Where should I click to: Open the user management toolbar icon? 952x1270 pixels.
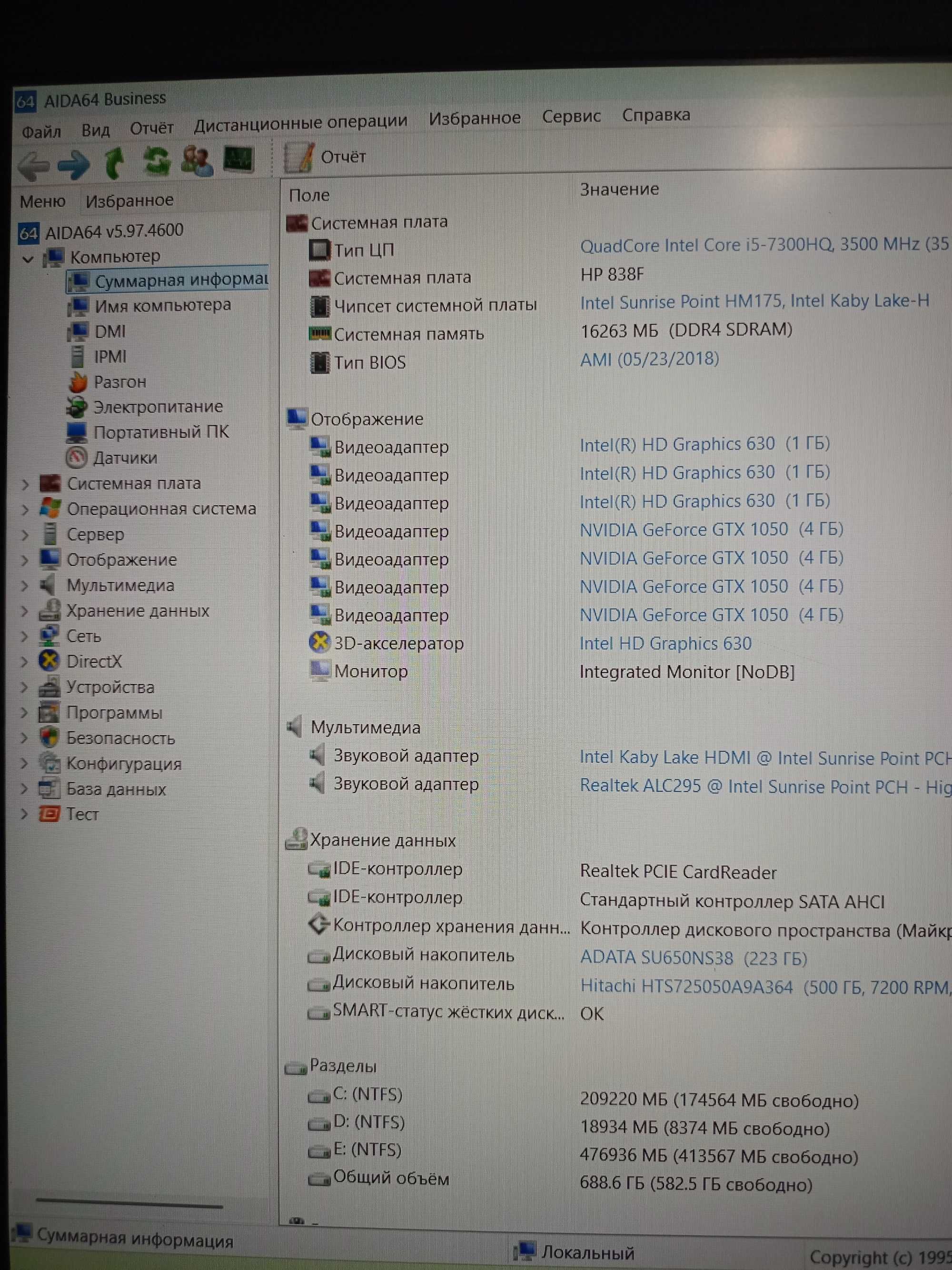(197, 160)
